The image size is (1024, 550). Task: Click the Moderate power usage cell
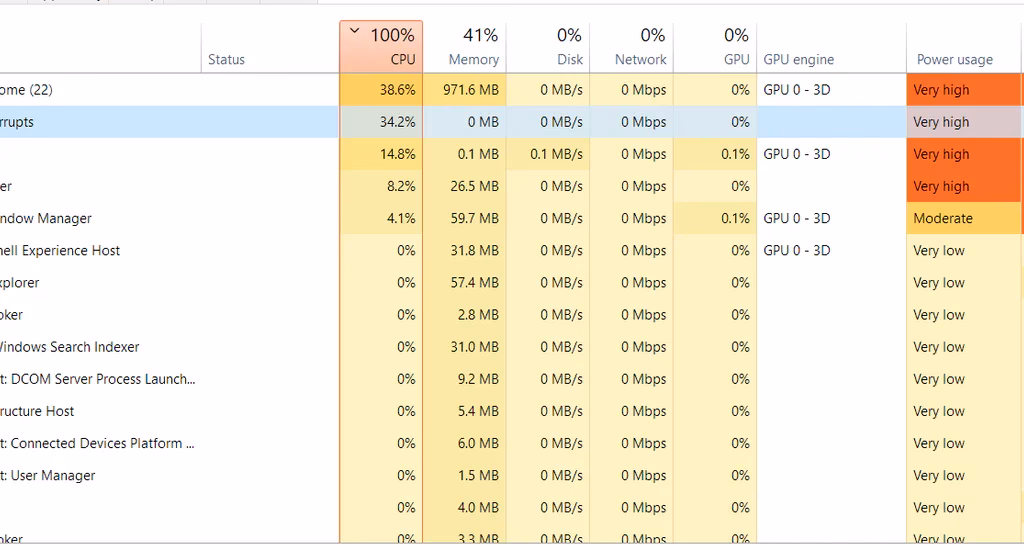point(963,218)
